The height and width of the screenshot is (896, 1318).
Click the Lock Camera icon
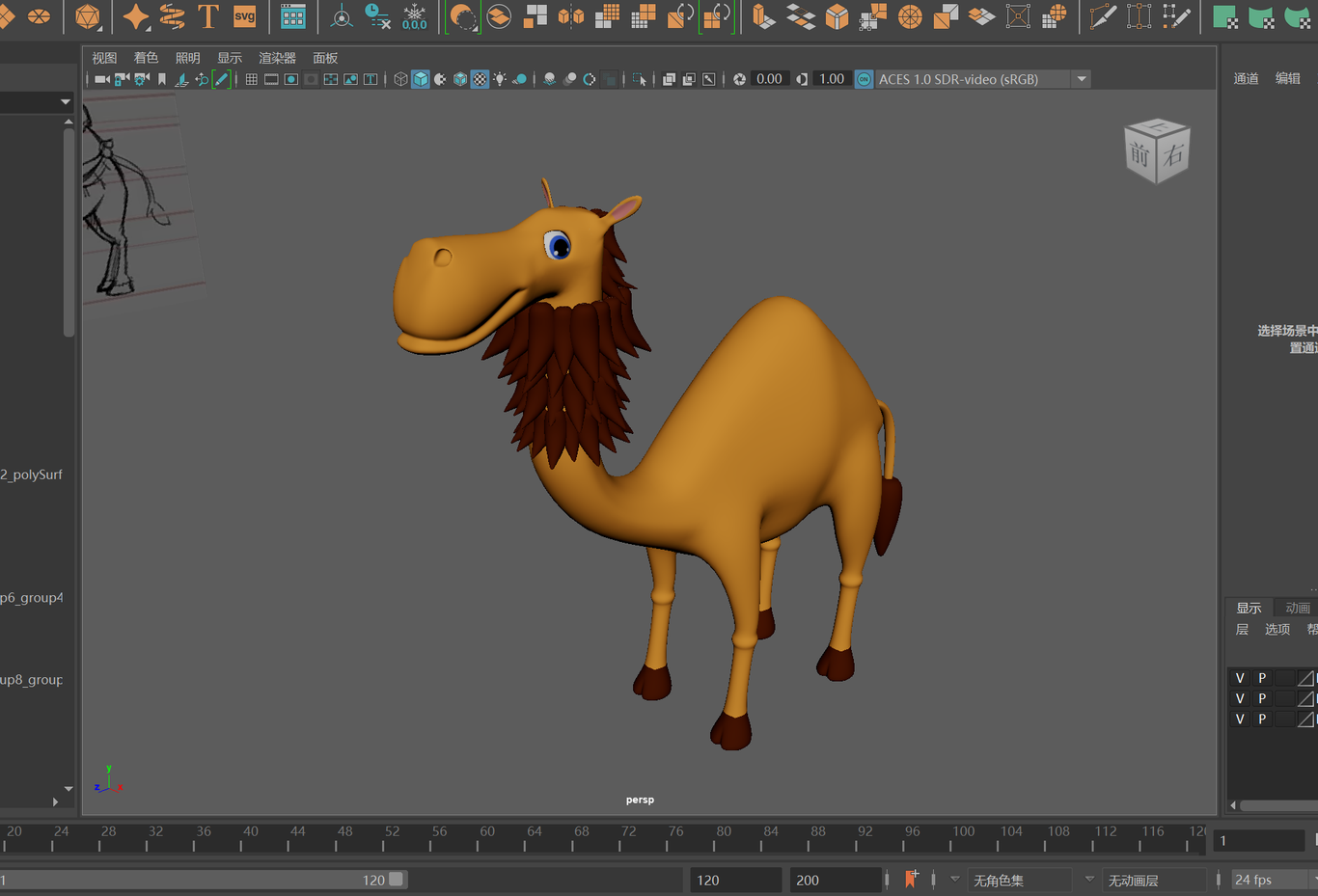122,79
